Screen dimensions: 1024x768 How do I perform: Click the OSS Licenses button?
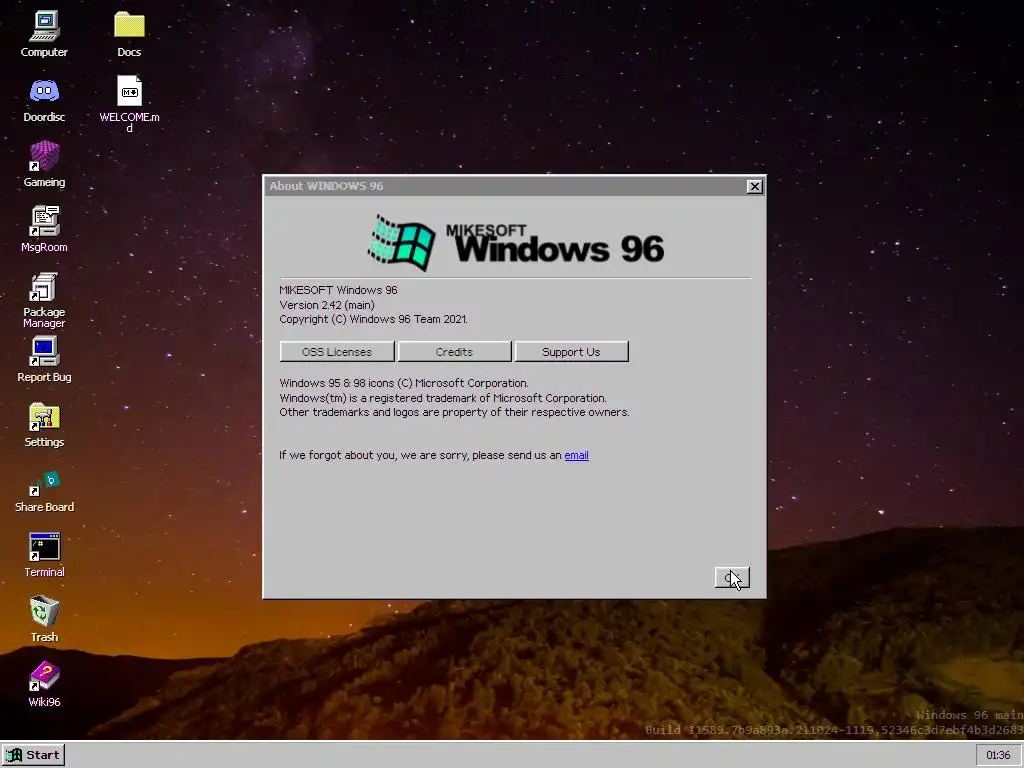coord(337,351)
